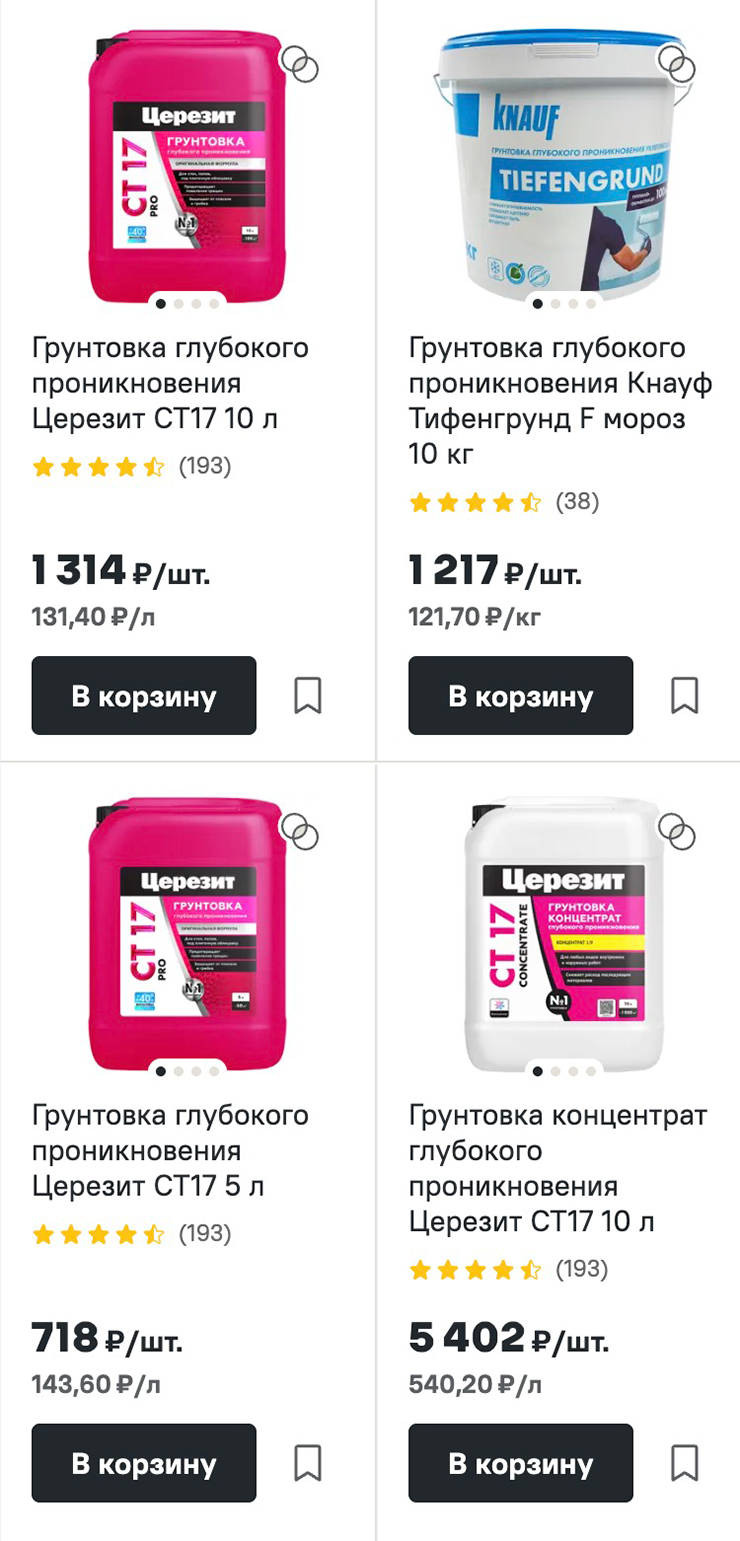Open Грунтовка Церезит CT17 10 л title link
Viewport: 740px width, 1541px height.
(x=170, y=383)
